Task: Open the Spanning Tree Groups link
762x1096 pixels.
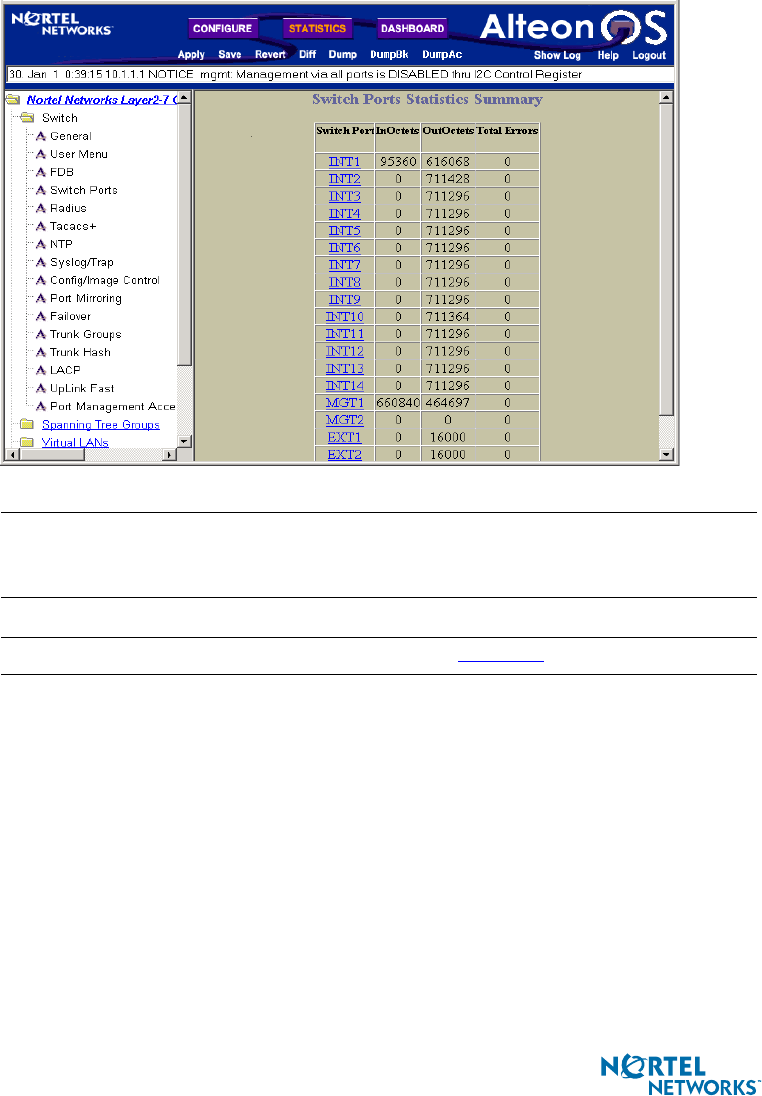Action: [101, 425]
